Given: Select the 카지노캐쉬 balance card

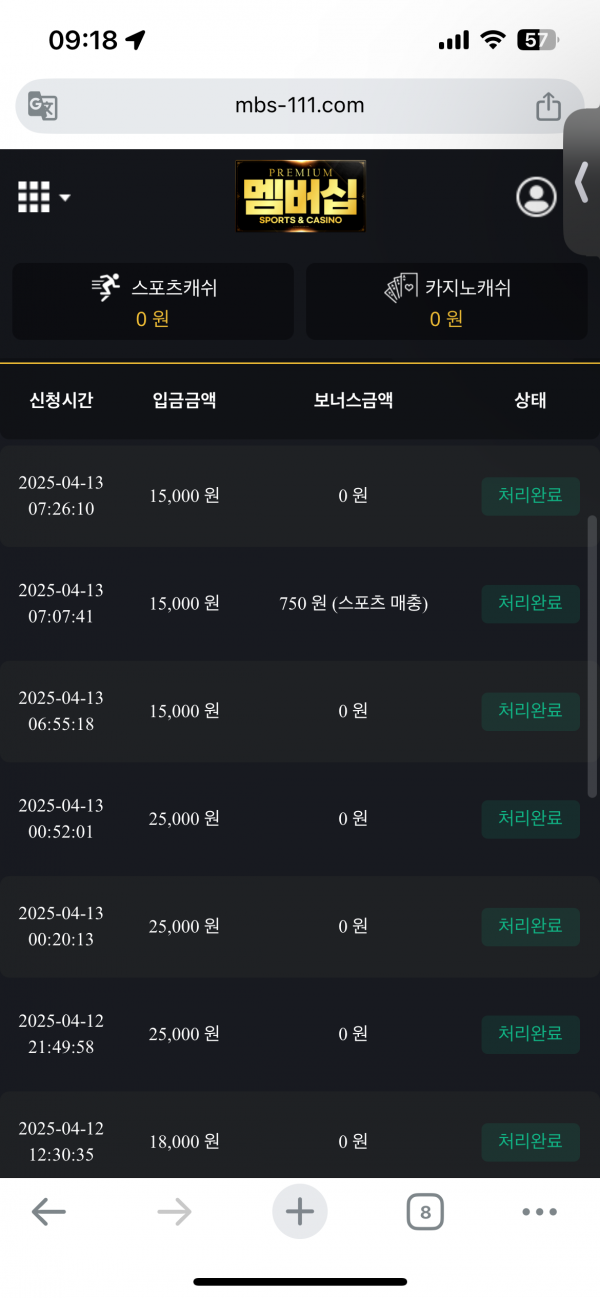Looking at the screenshot, I should tap(447, 302).
